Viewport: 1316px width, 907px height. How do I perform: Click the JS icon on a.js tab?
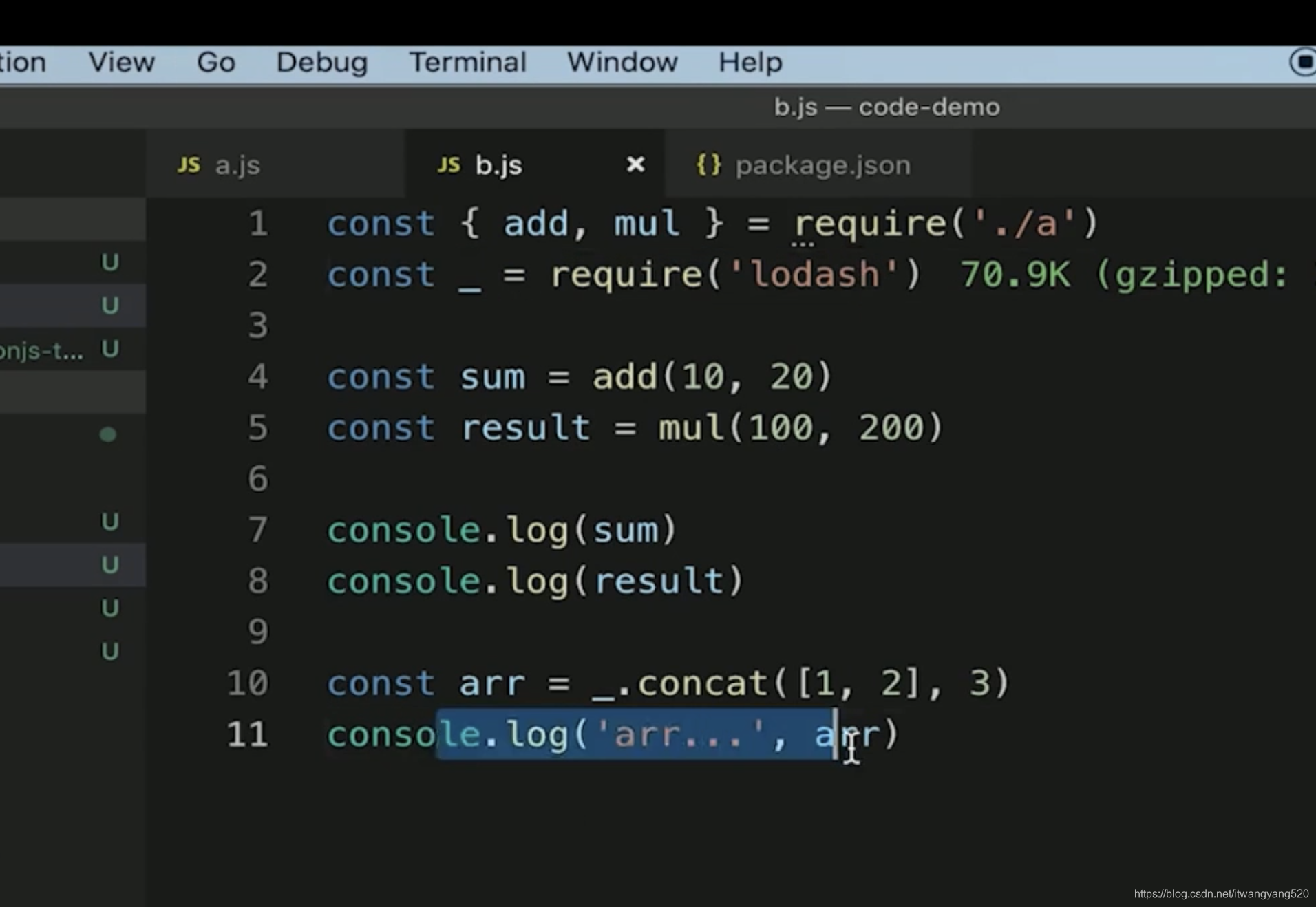tap(189, 165)
